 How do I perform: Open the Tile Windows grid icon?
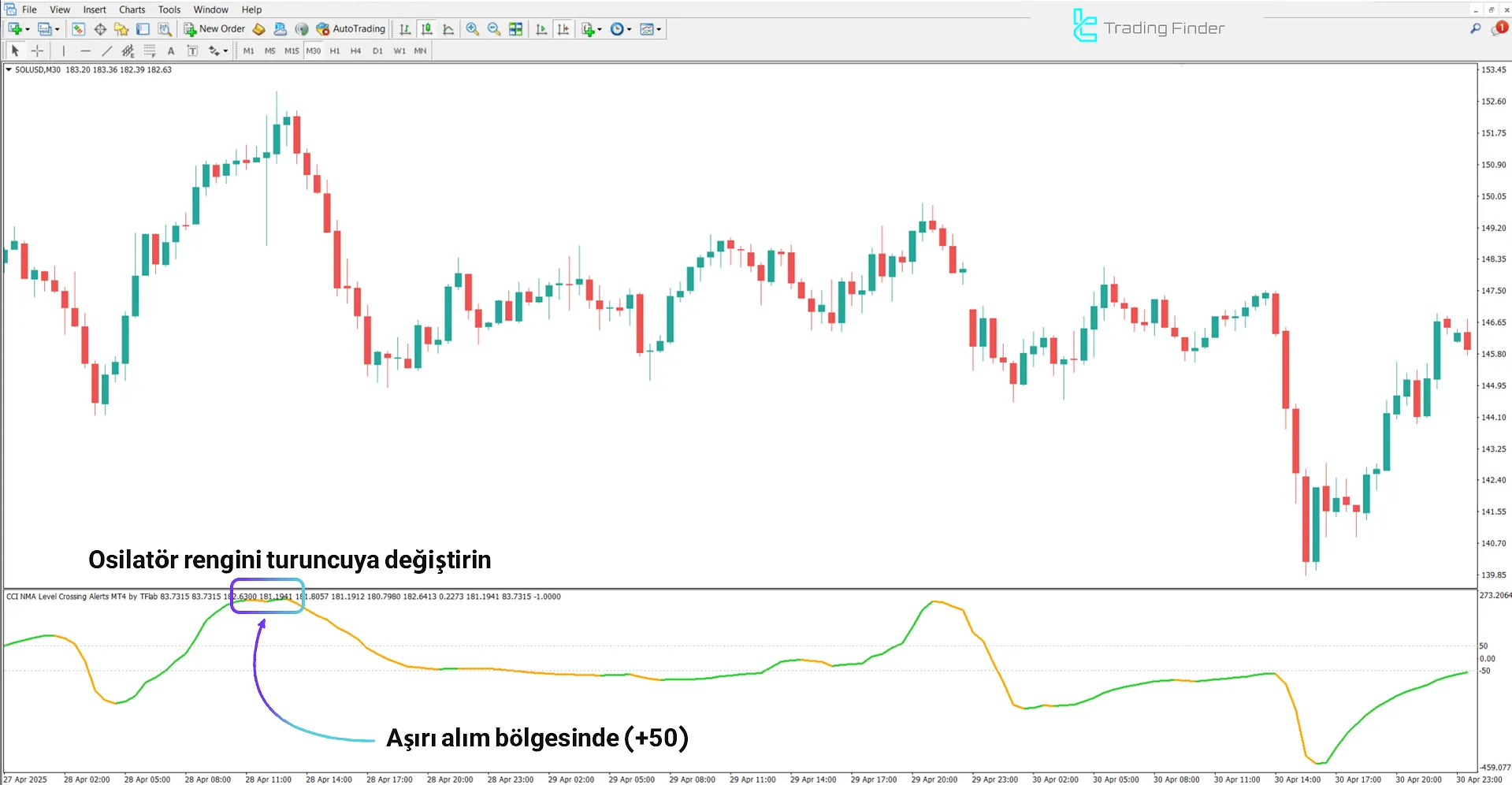(x=515, y=29)
